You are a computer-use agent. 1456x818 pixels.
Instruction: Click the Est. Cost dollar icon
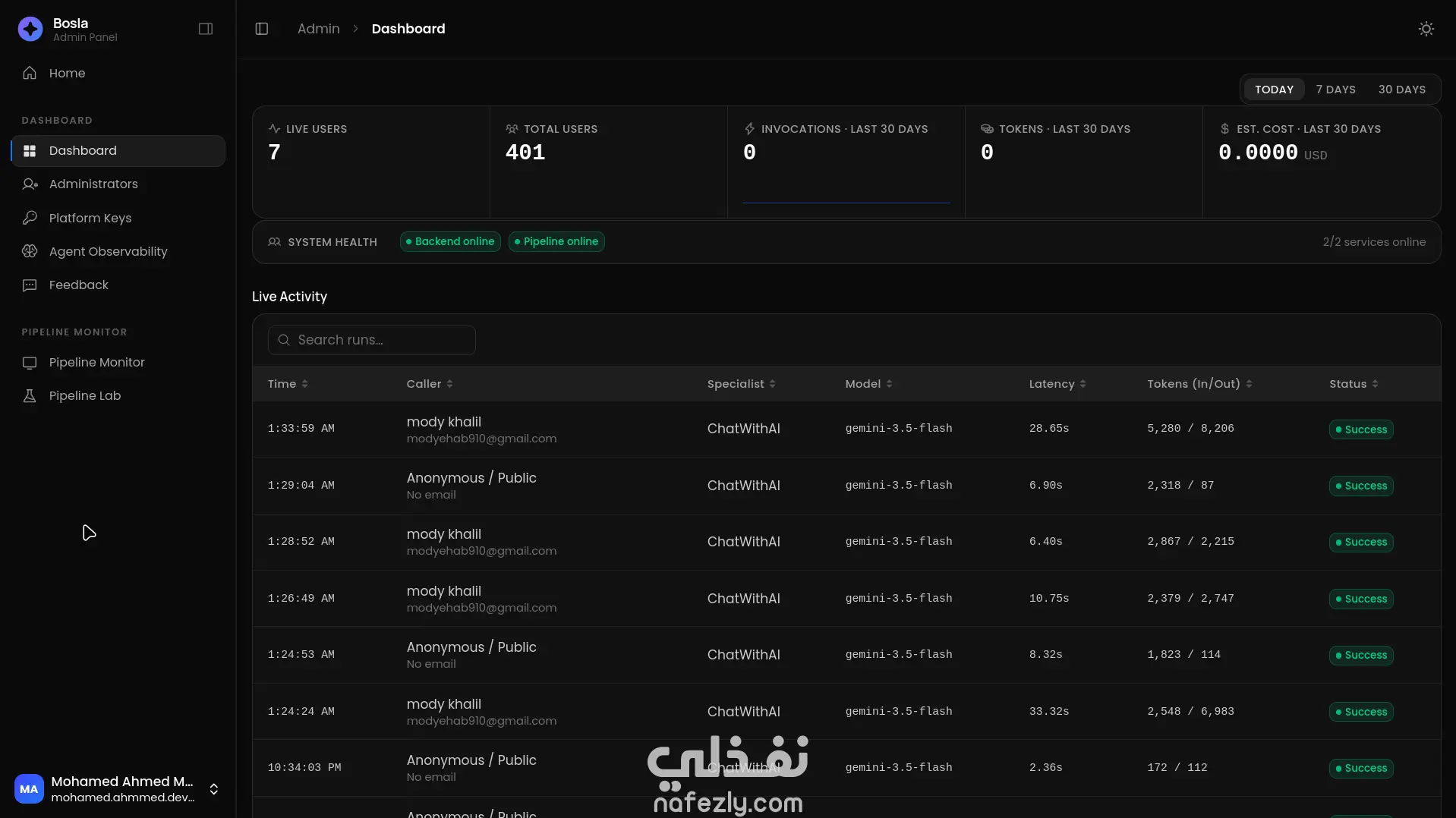point(1224,129)
